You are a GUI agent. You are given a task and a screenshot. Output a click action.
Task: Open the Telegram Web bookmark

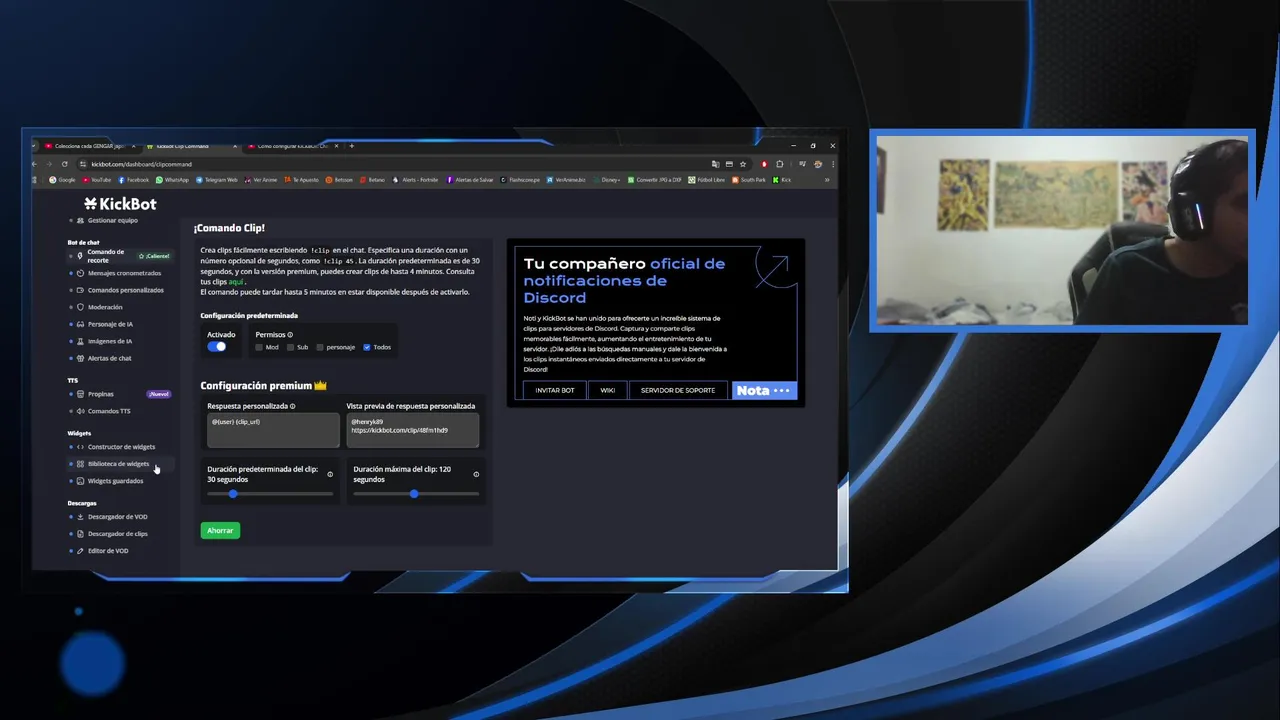217,180
